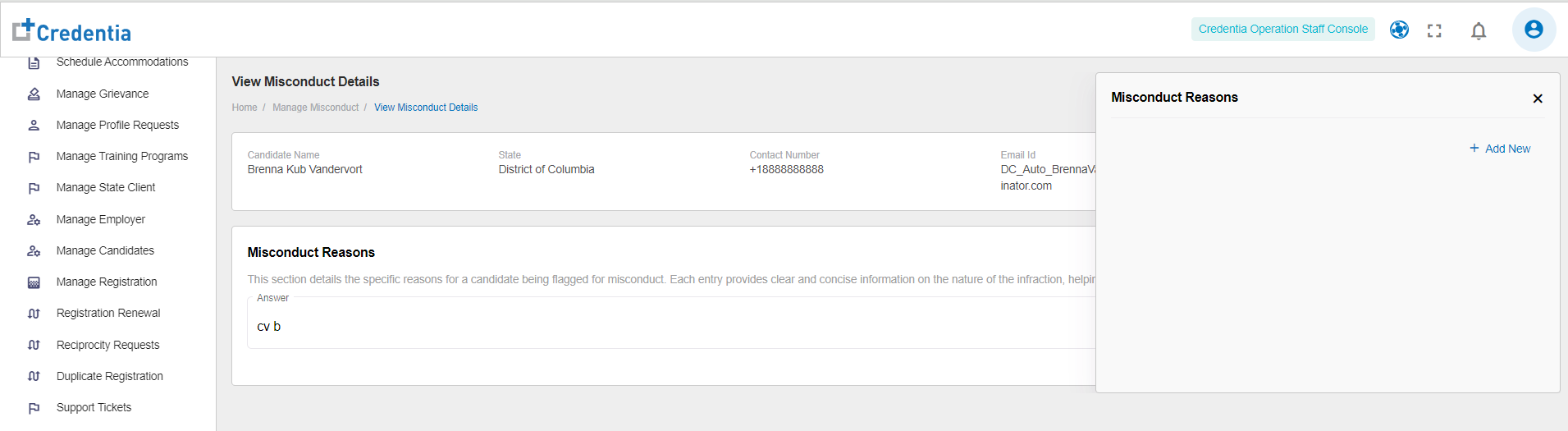
Task: Select Manage Candidates in sidebar
Action: tap(105, 250)
